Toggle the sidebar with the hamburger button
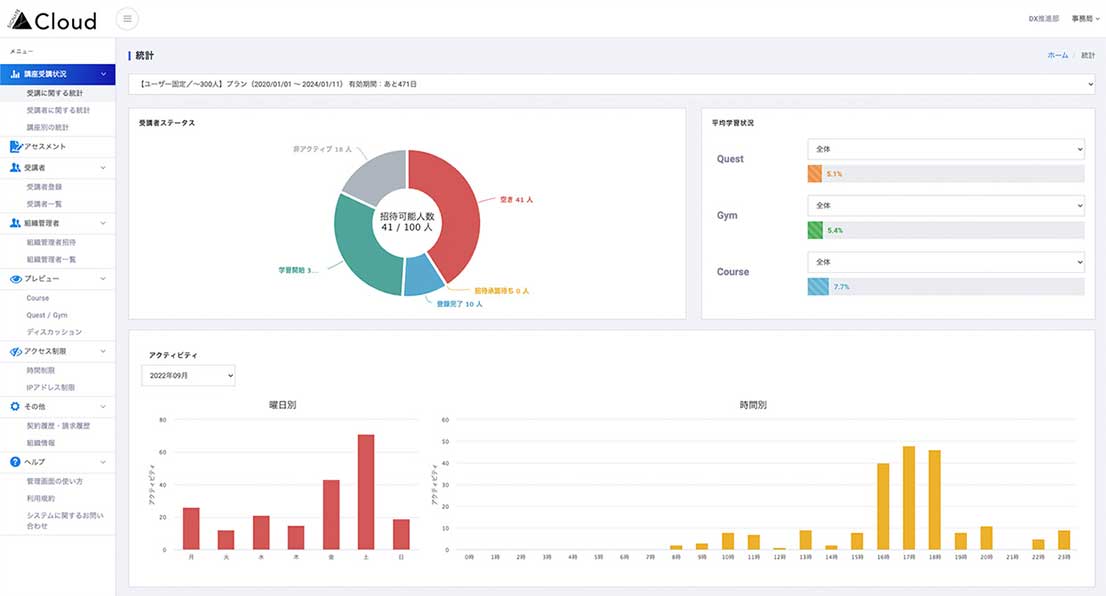The height and width of the screenshot is (596, 1106). pos(127,19)
